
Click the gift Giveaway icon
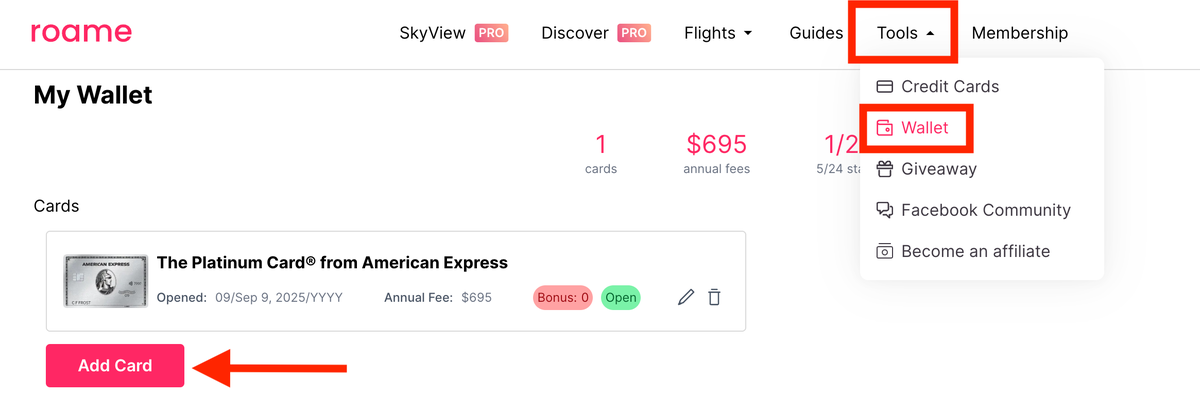click(x=884, y=169)
